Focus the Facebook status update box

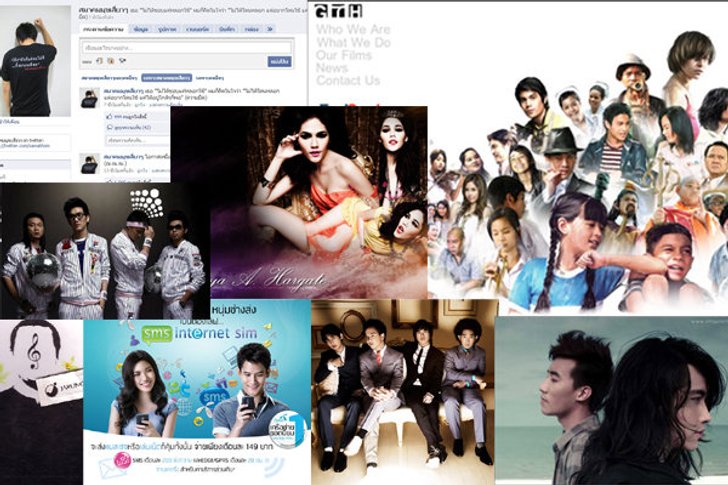pyautogui.click(x=187, y=48)
